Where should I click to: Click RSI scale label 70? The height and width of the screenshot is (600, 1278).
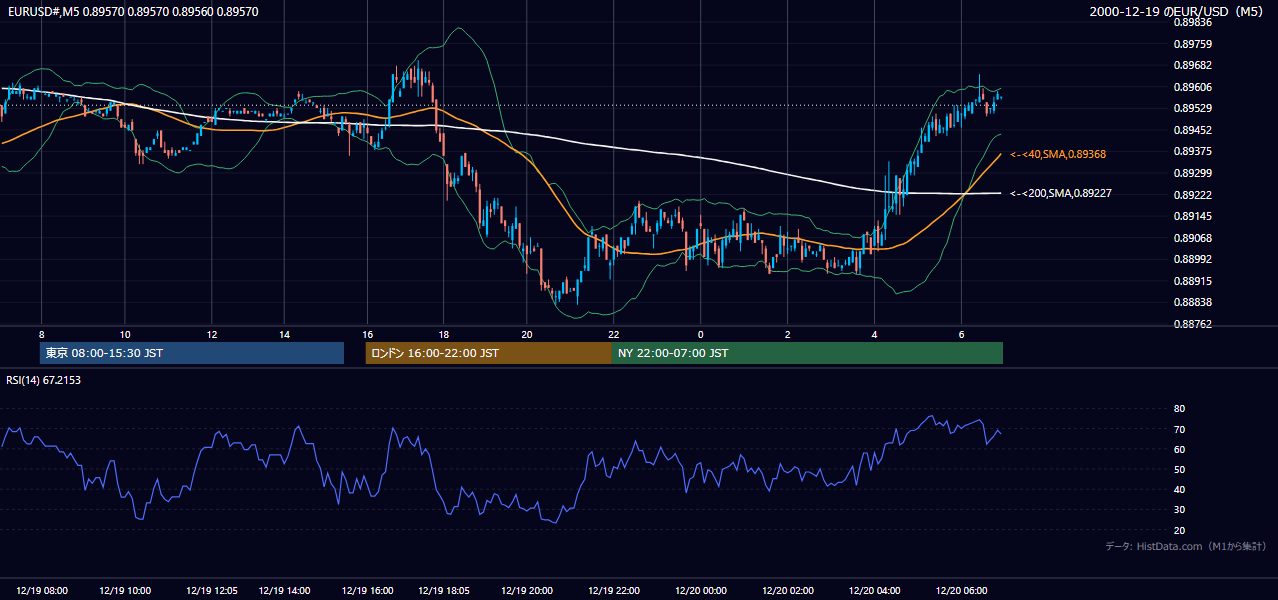click(1179, 429)
